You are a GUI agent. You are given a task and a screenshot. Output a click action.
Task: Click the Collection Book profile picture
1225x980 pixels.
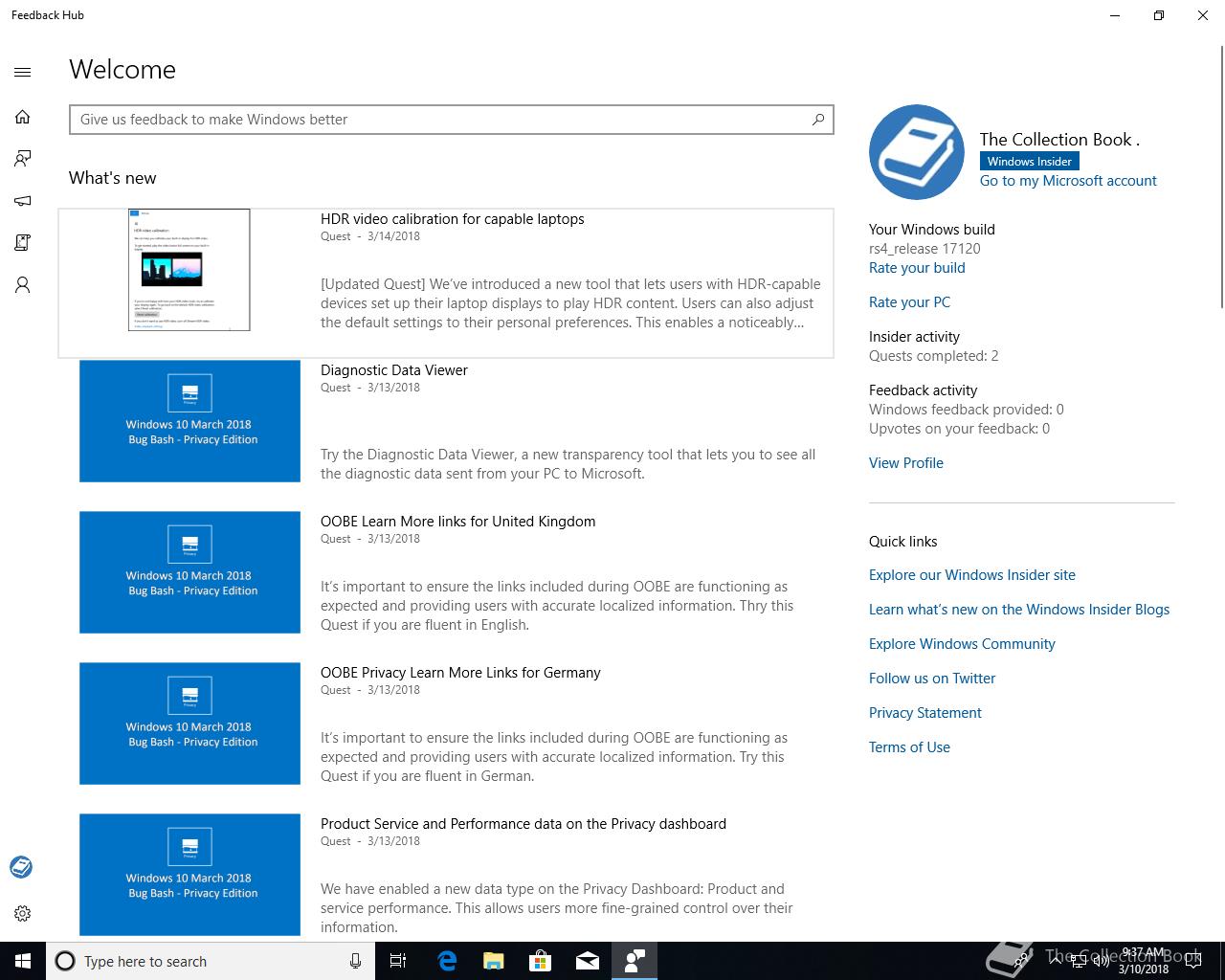click(x=917, y=152)
